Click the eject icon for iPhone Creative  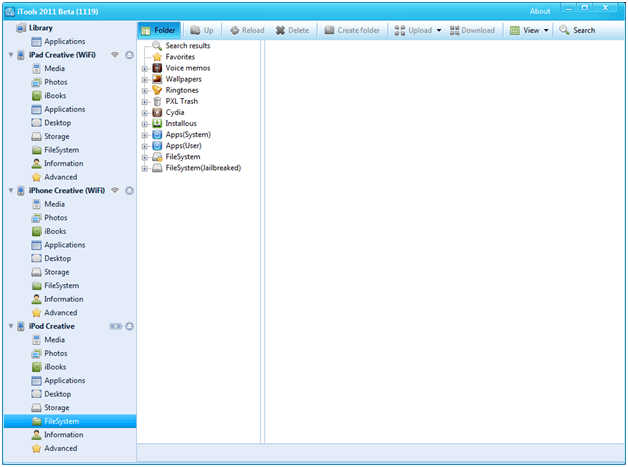click(129, 191)
